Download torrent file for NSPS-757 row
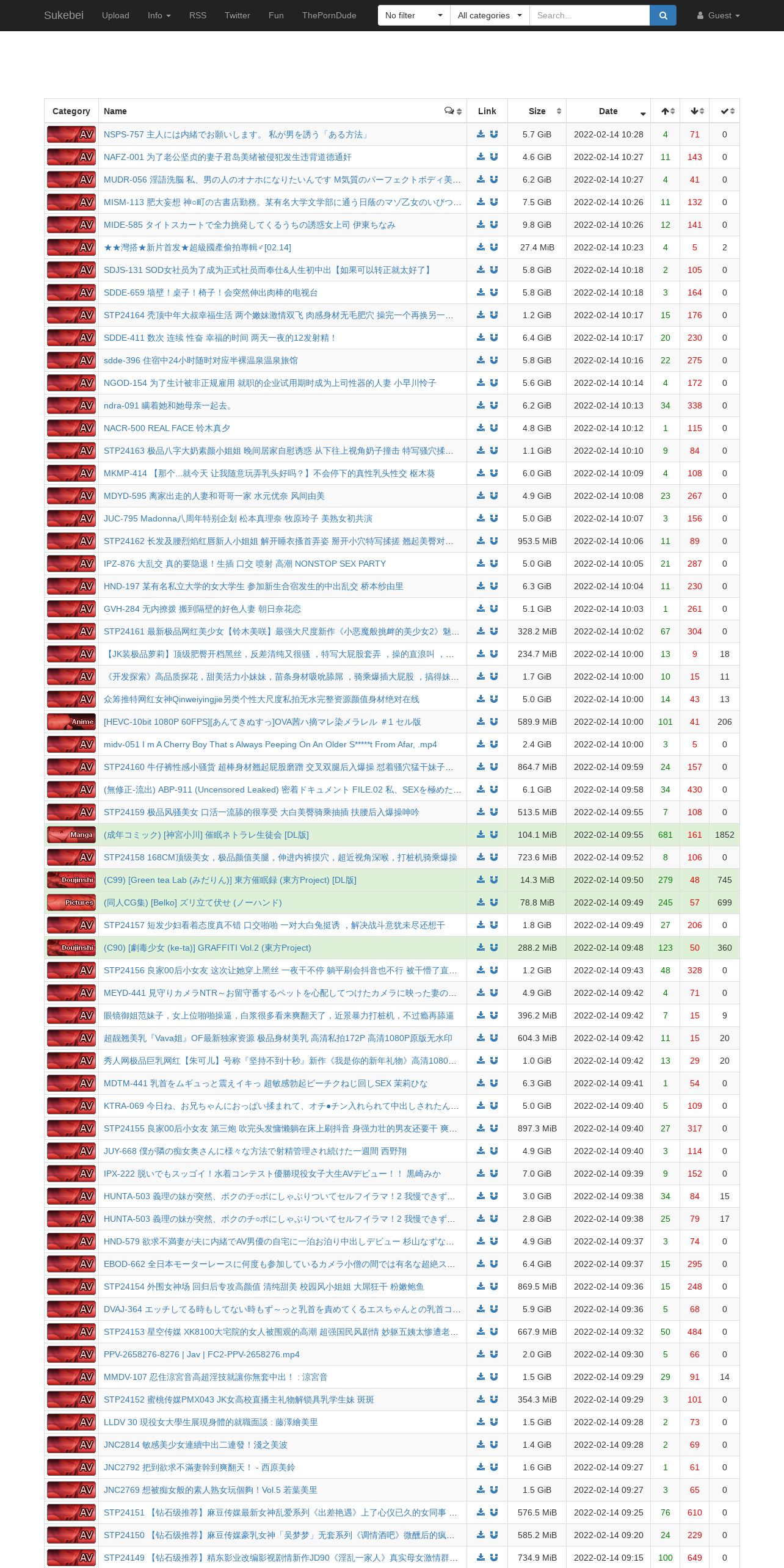Image resolution: width=784 pixels, height=1568 pixels. tap(481, 134)
